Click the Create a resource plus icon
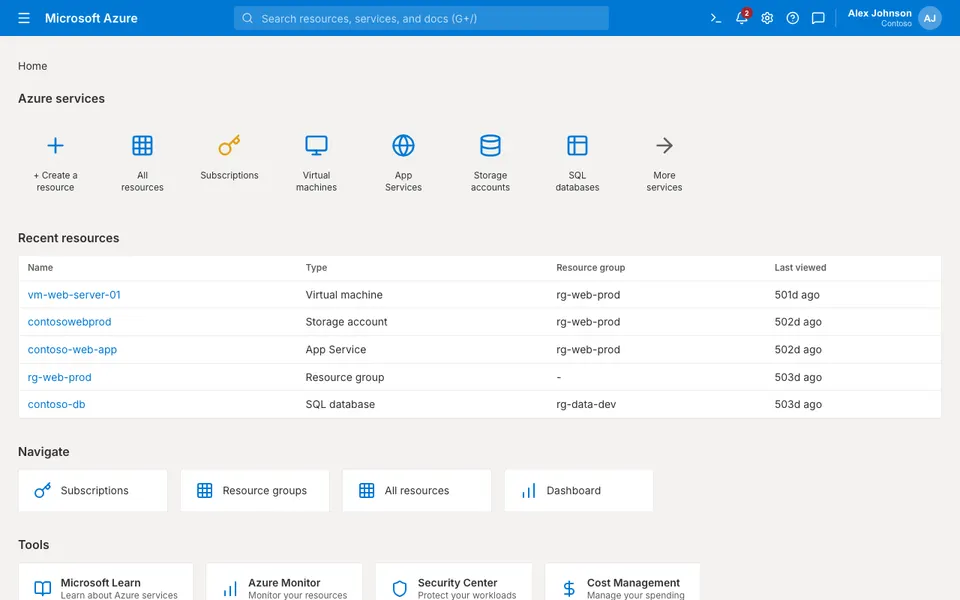This screenshot has width=960, height=600. click(55, 146)
